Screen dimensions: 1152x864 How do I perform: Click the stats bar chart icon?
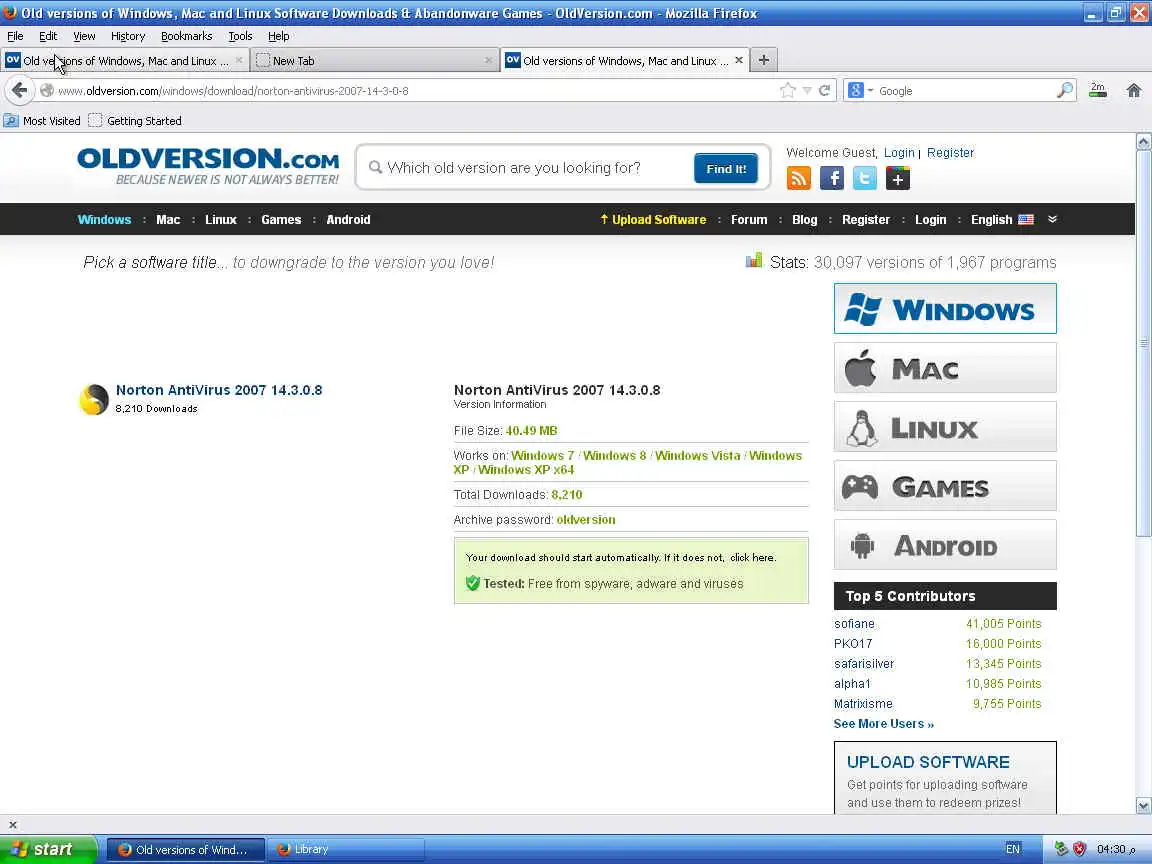tap(754, 261)
